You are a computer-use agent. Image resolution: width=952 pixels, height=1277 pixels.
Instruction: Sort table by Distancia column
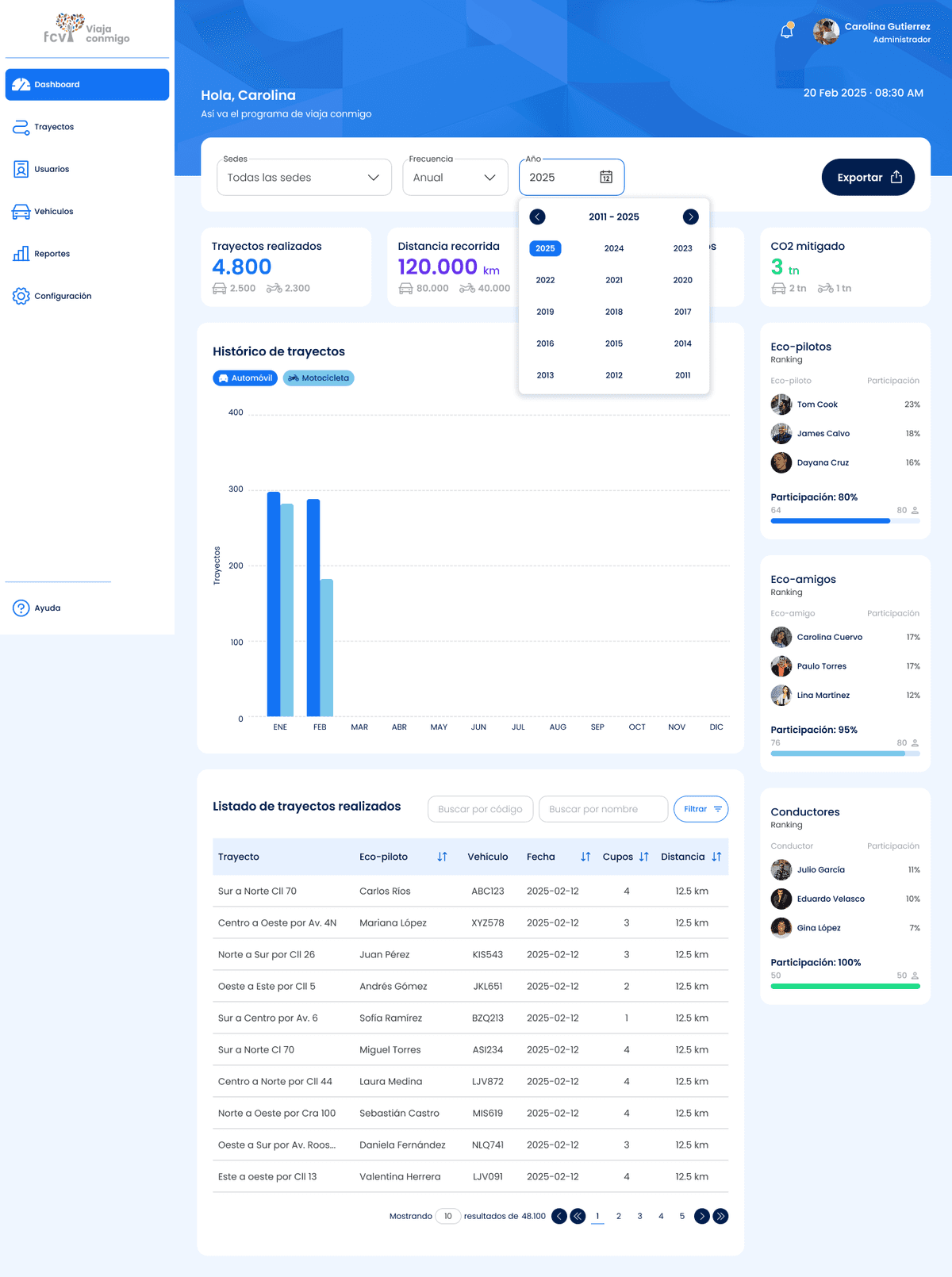coord(716,857)
